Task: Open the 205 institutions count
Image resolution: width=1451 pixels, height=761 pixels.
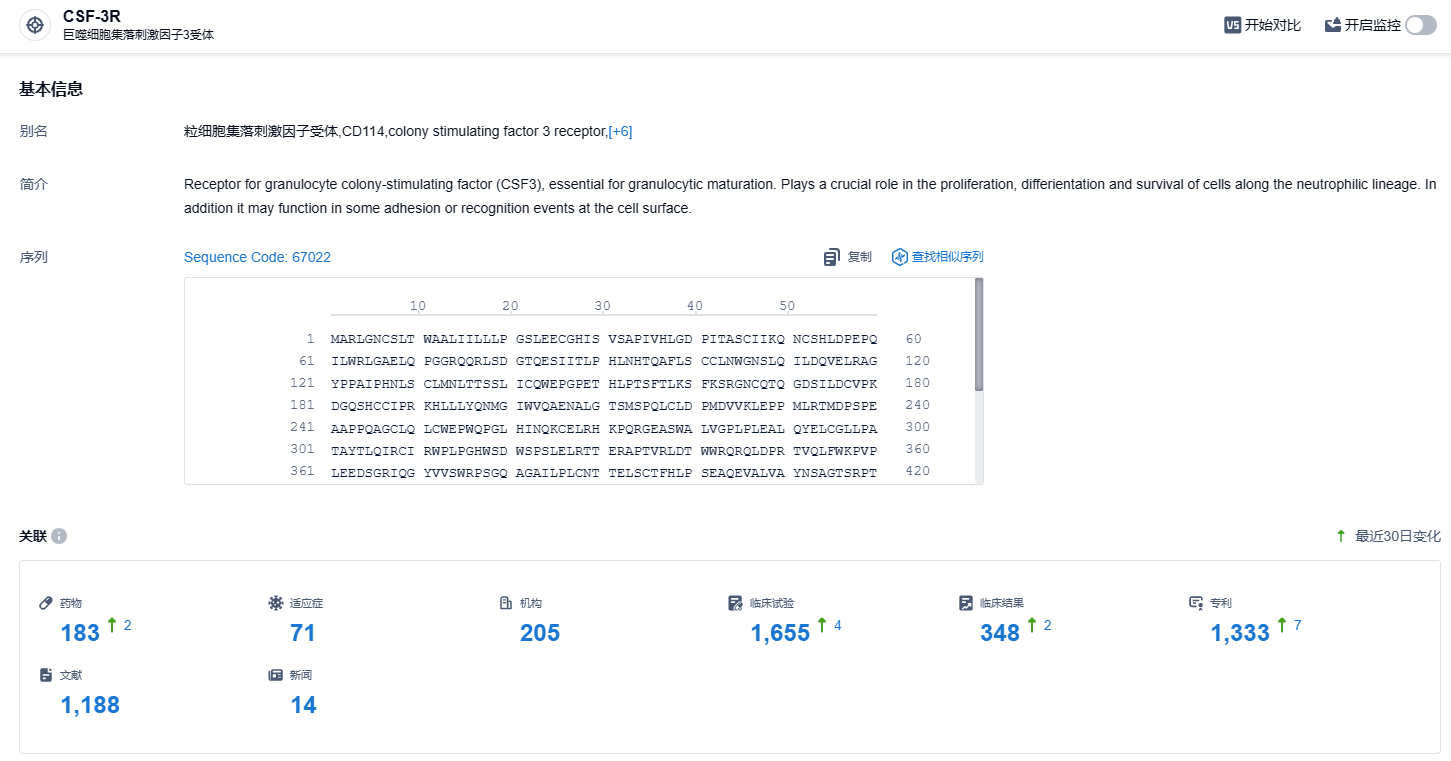Action: [x=540, y=632]
